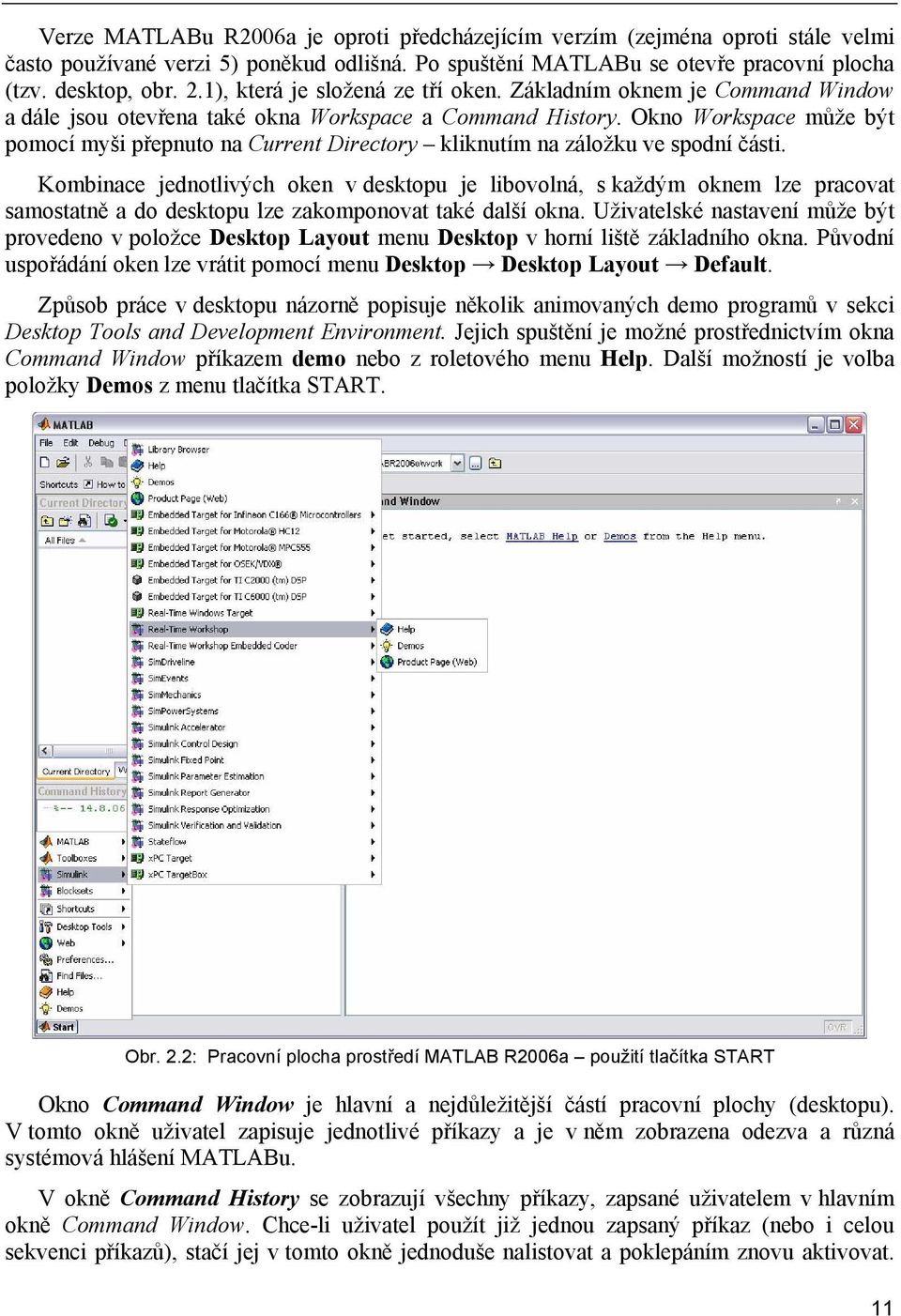Select xPC TargetBox menu item
901x1316 pixels.
(255, 875)
